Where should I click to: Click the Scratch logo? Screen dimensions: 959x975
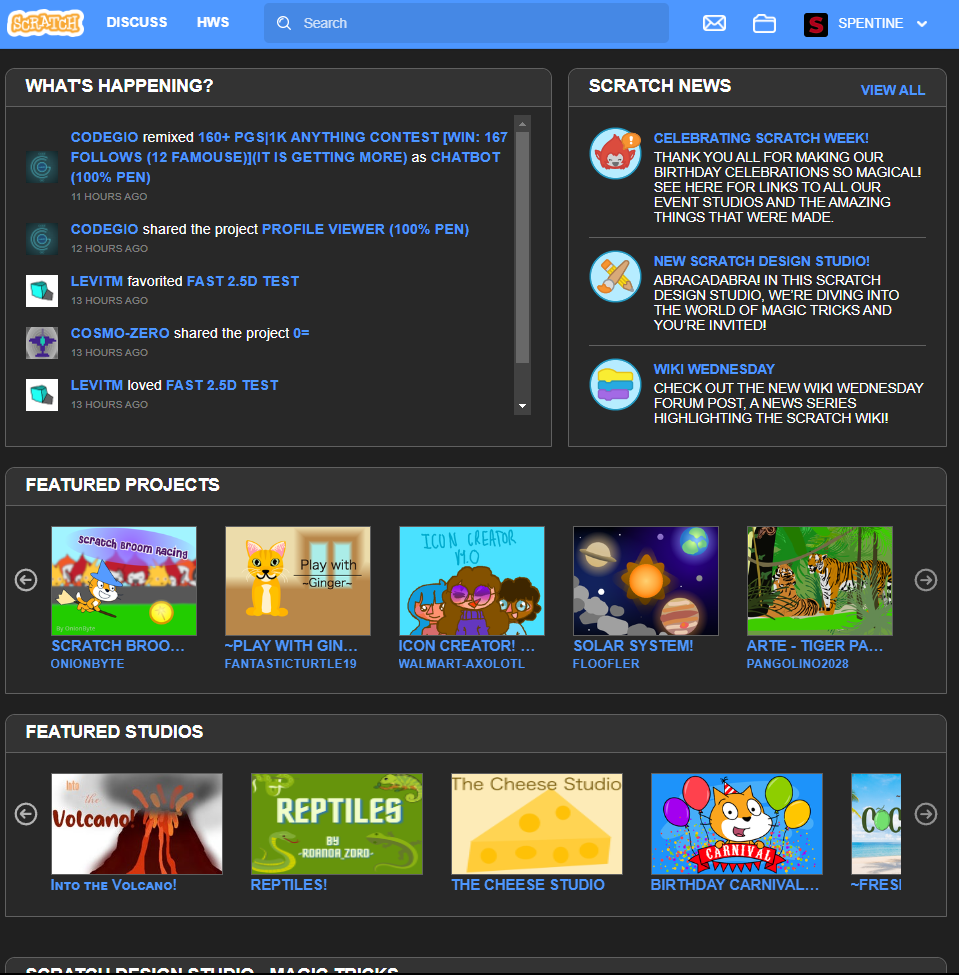coord(45,23)
